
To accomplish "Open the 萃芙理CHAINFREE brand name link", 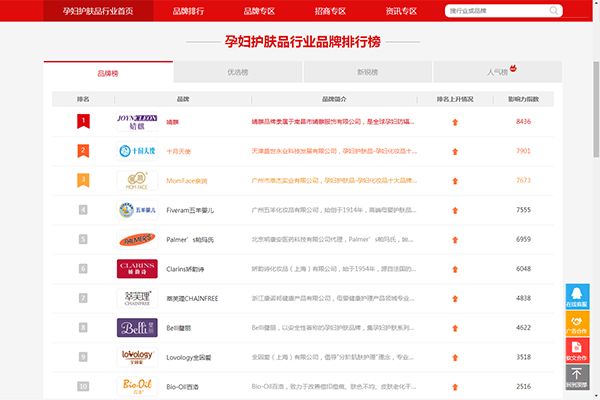I will [x=192, y=299].
